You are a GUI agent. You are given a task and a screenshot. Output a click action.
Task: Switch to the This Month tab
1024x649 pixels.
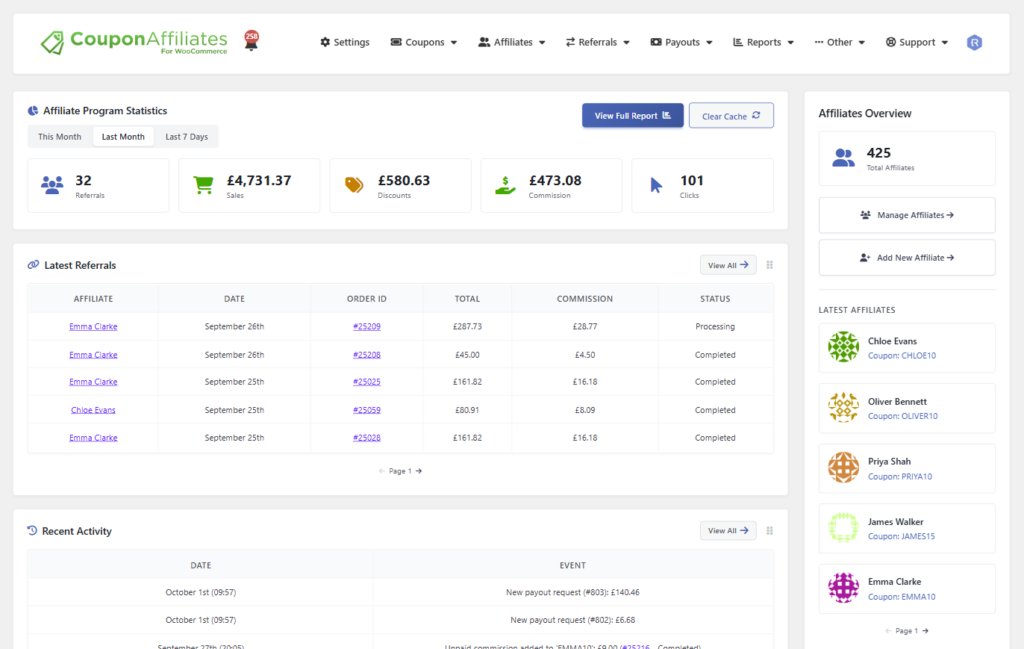(59, 136)
